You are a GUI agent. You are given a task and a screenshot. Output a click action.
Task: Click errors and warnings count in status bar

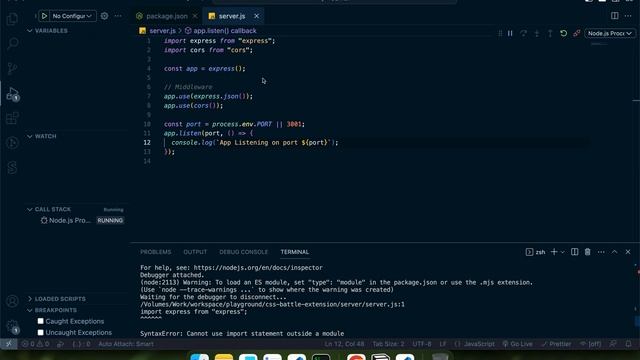pyautogui.click(x=35, y=344)
